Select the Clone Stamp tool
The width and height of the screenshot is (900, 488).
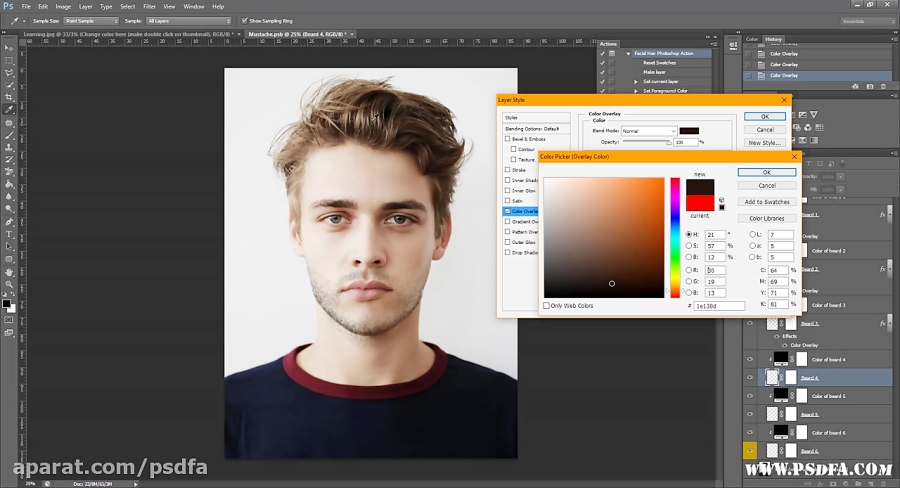point(9,147)
